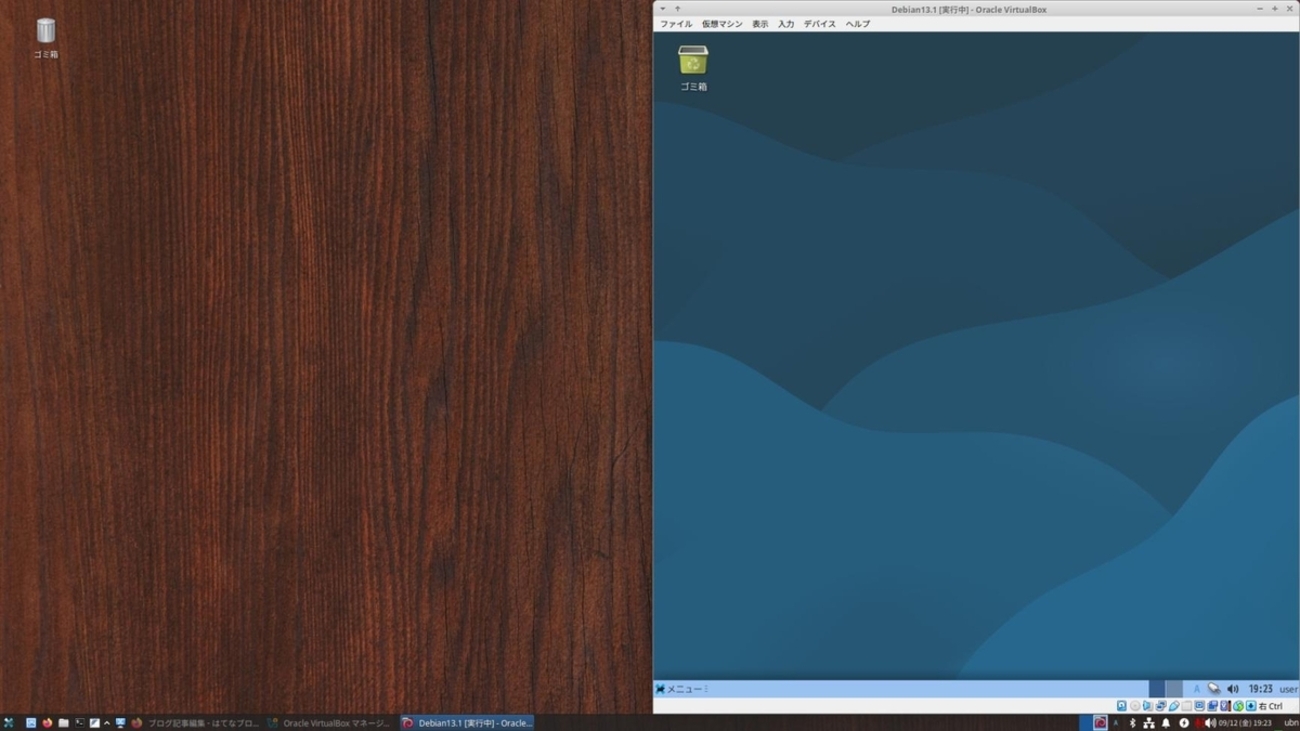Click the host input method A indicator
This screenshot has width=1300, height=731.
(1116, 723)
